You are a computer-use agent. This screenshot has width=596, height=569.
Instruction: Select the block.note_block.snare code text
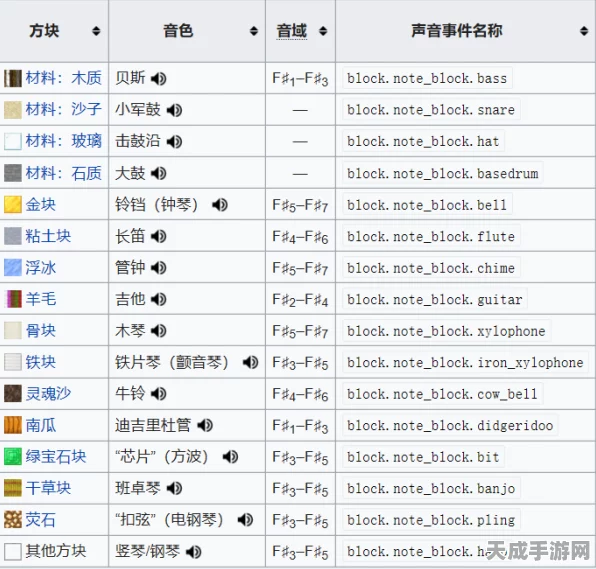tap(431, 110)
